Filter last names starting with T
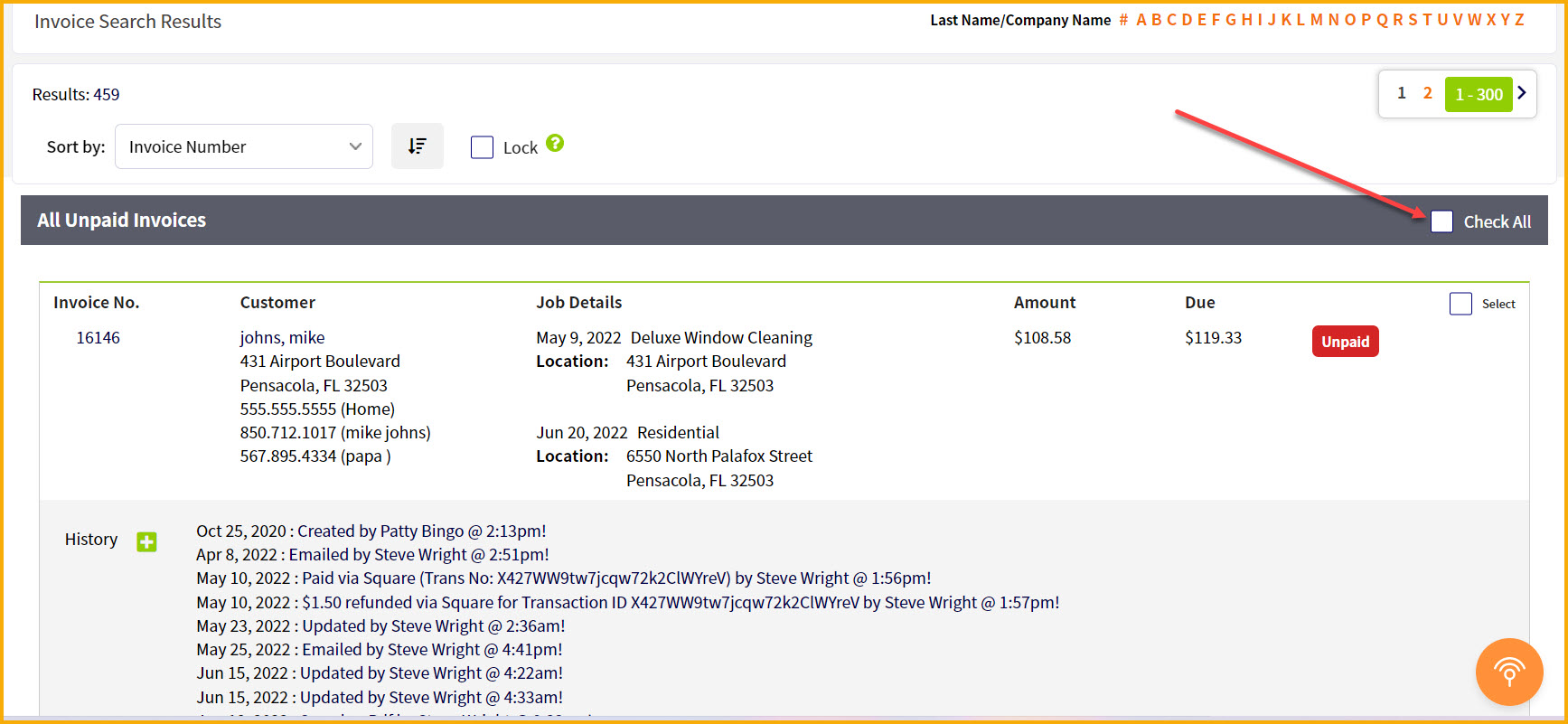Viewport: 1568px width, 724px height. (x=1427, y=20)
